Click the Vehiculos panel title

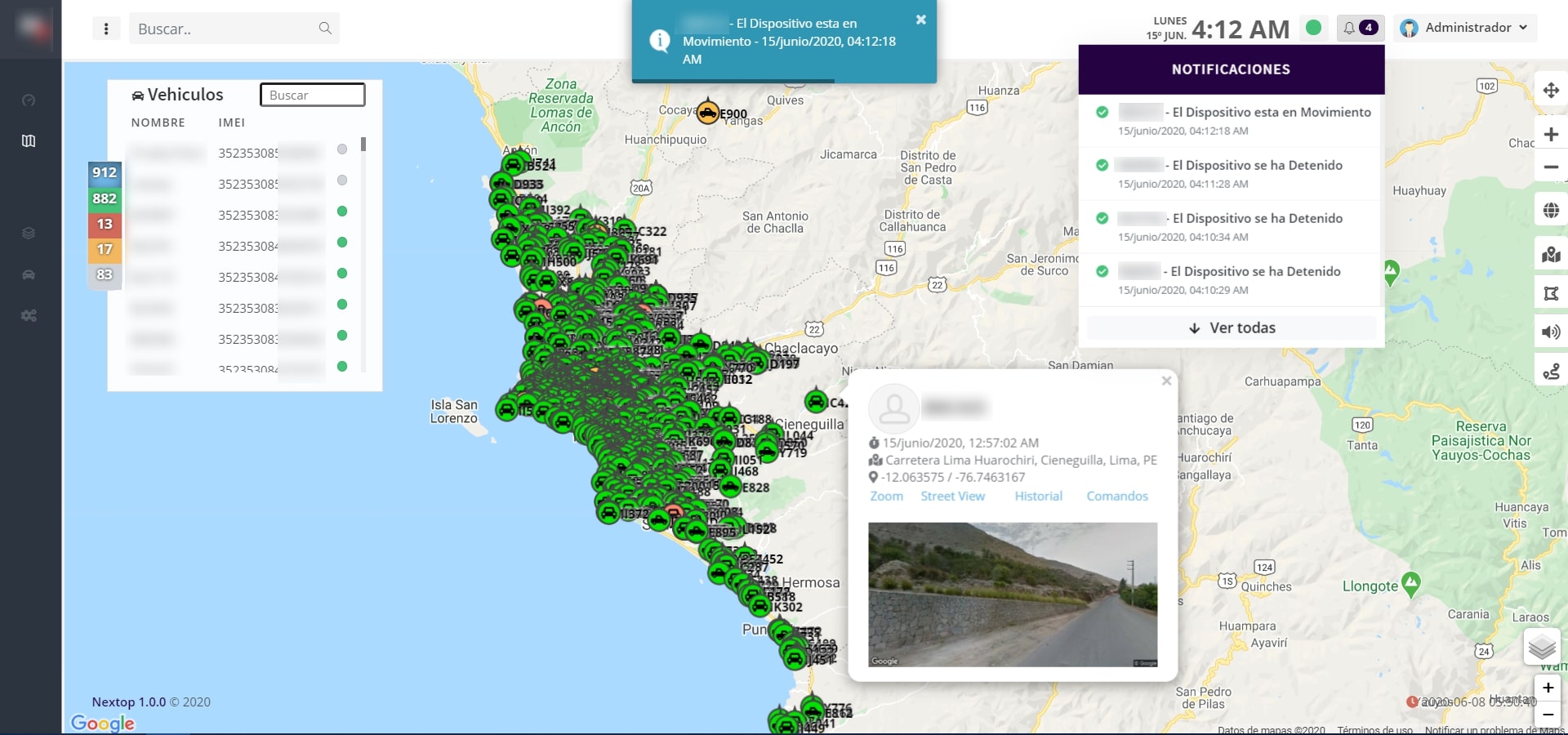click(x=177, y=95)
